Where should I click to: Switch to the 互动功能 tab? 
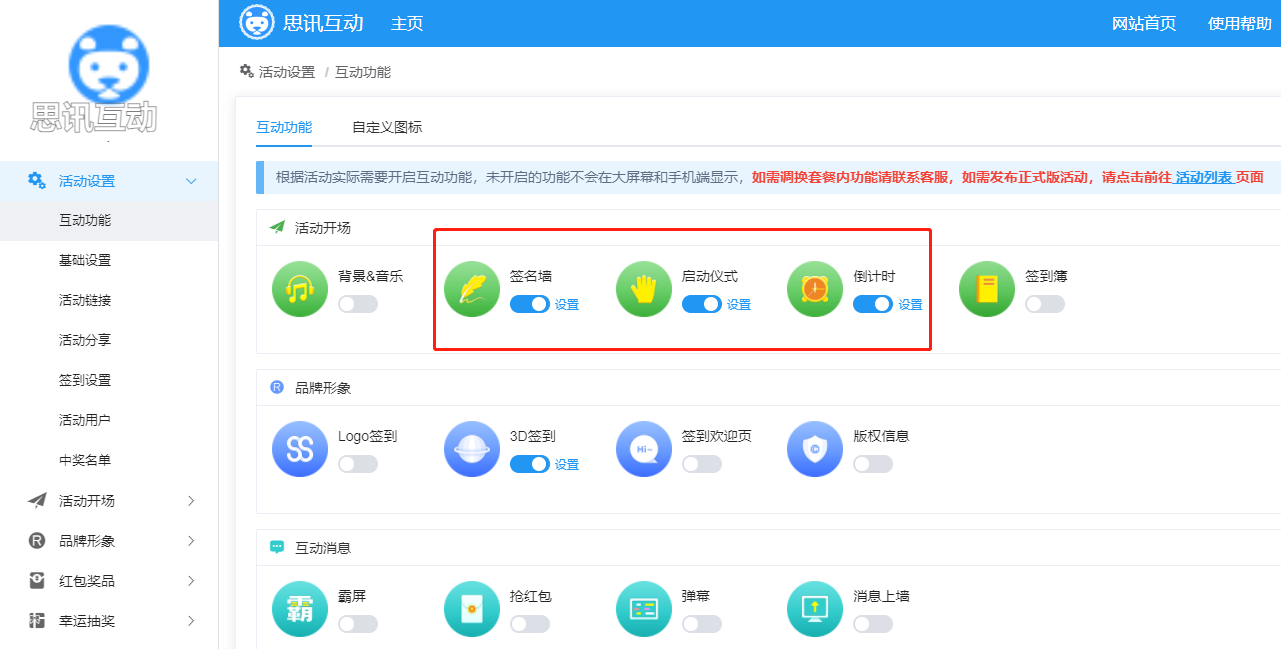(284, 127)
